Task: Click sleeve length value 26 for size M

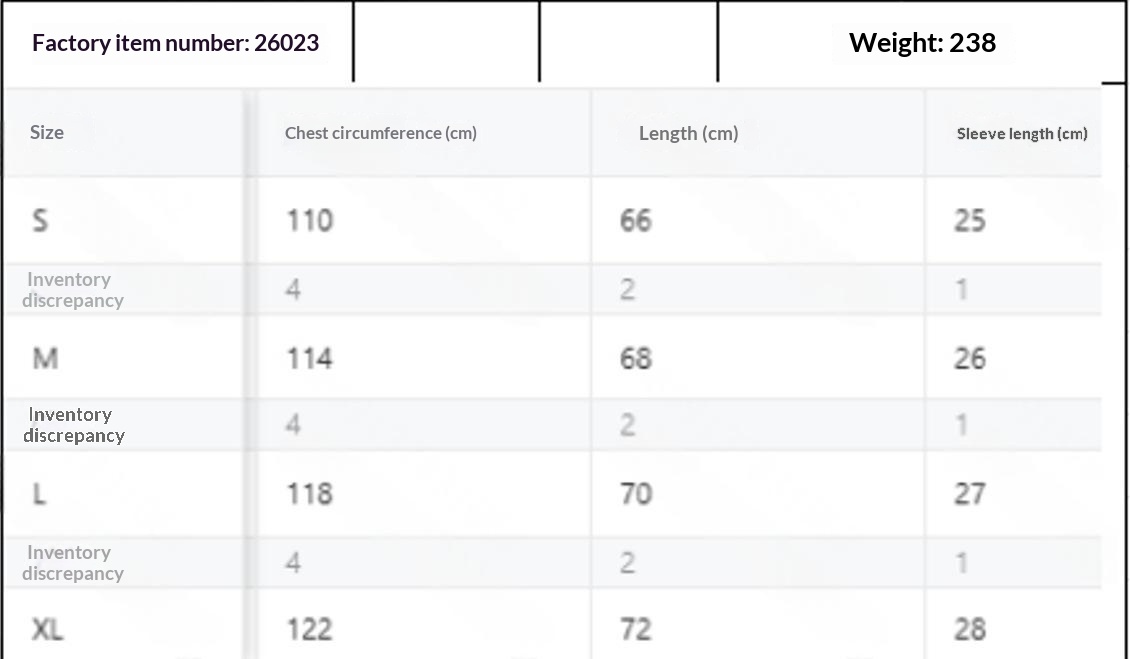Action: (969, 358)
